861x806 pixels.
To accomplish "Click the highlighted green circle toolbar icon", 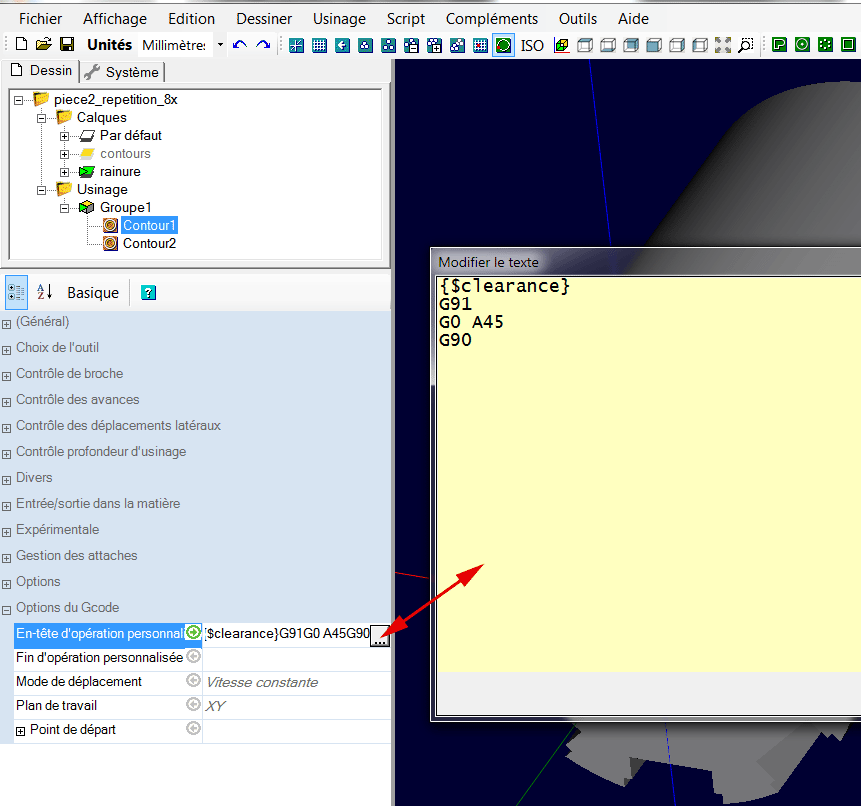I will tap(504, 45).
